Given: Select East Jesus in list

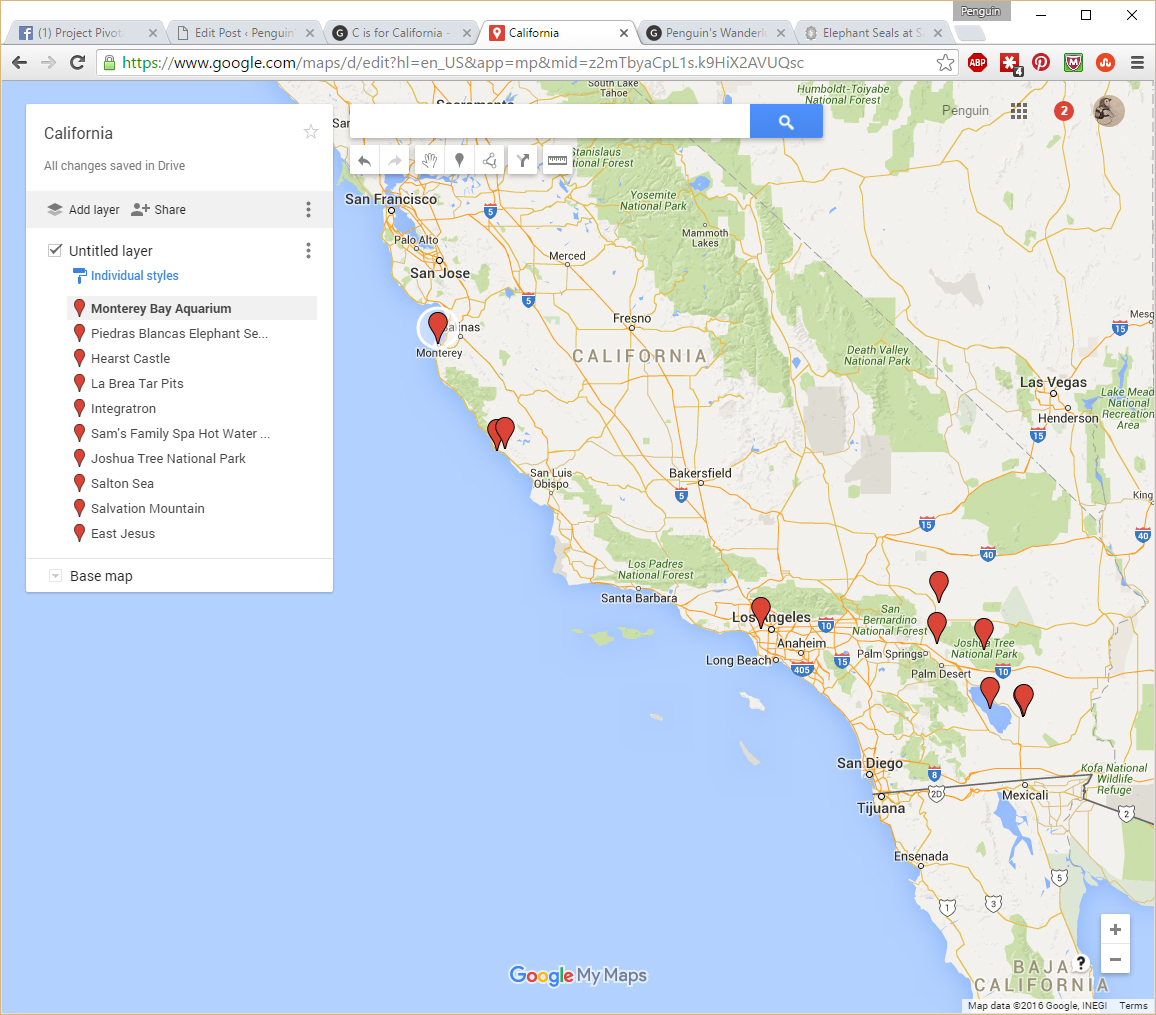Looking at the screenshot, I should (x=192, y=534).
